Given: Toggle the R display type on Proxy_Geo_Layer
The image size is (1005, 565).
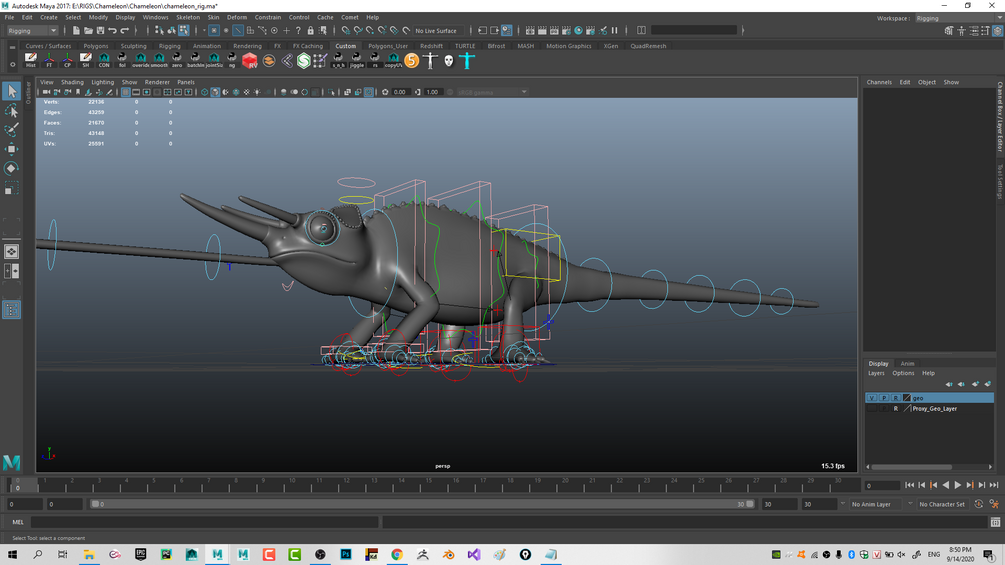Looking at the screenshot, I should point(895,409).
